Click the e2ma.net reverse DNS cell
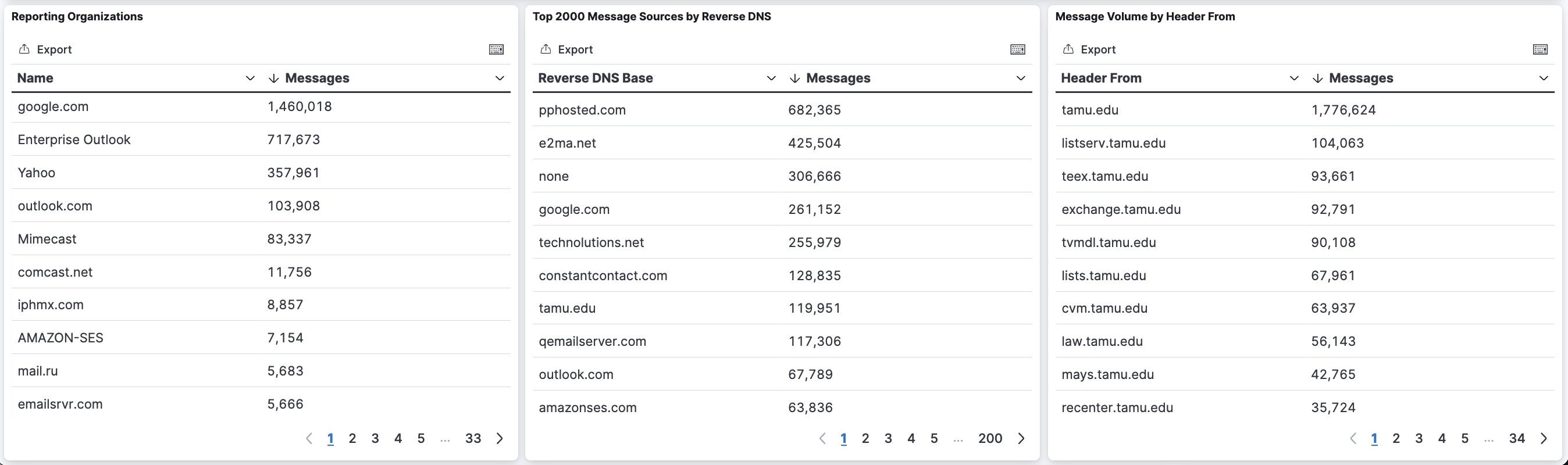1568x465 pixels. 567,143
